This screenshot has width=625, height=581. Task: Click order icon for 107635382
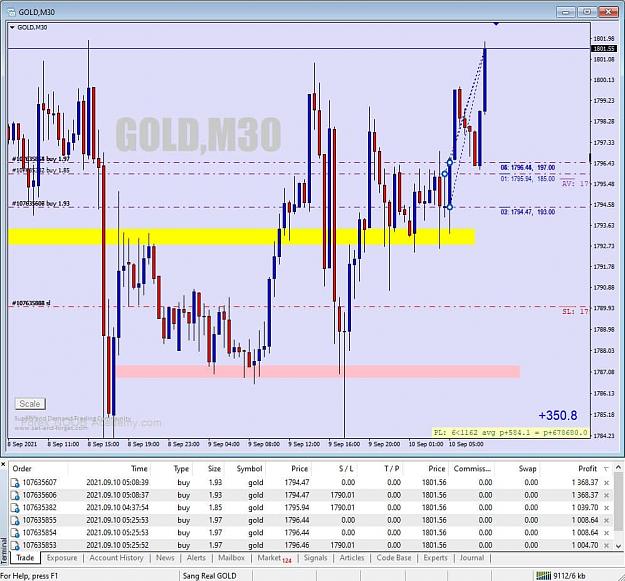coord(15,508)
